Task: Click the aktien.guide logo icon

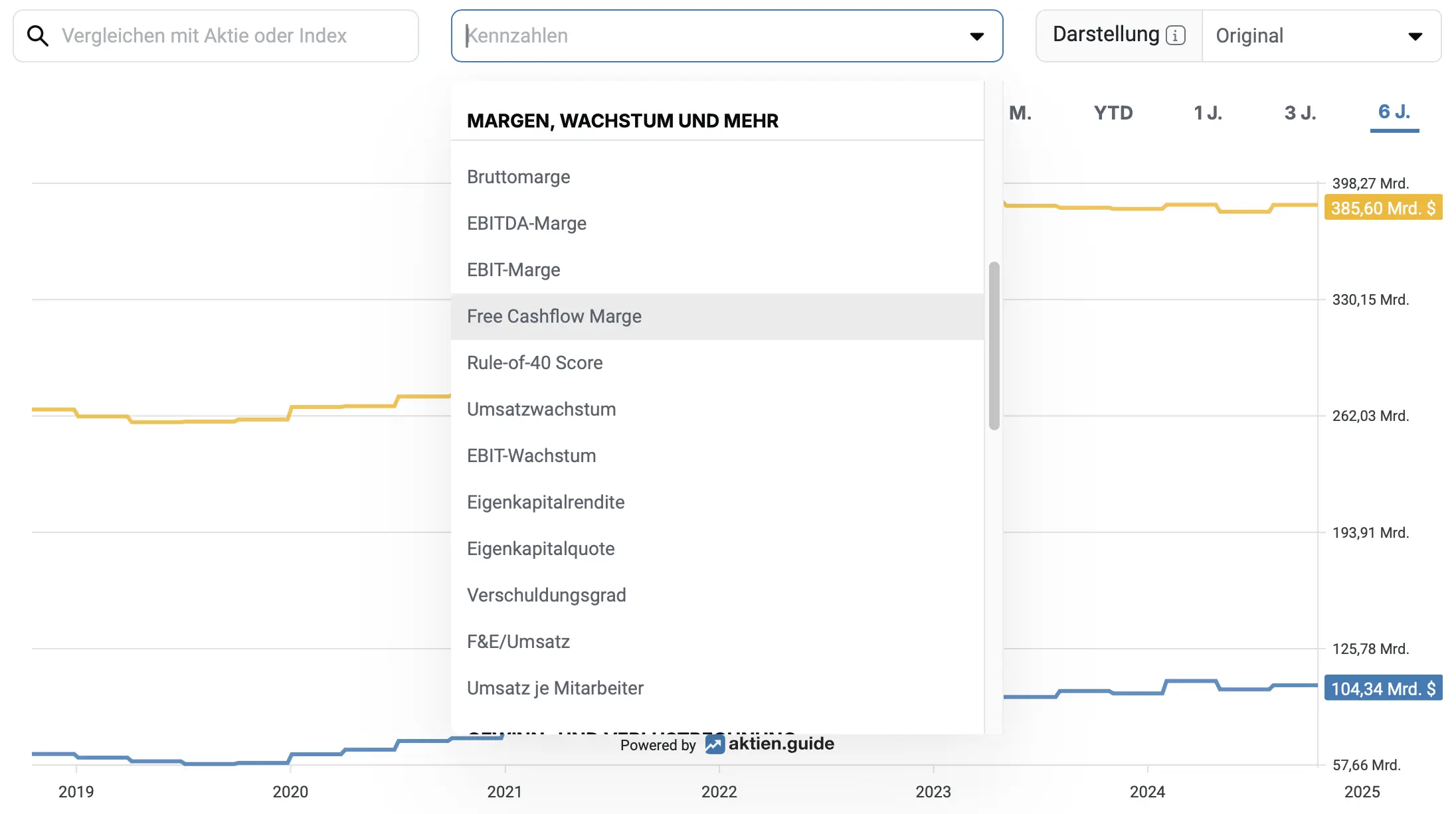Action: coord(715,744)
